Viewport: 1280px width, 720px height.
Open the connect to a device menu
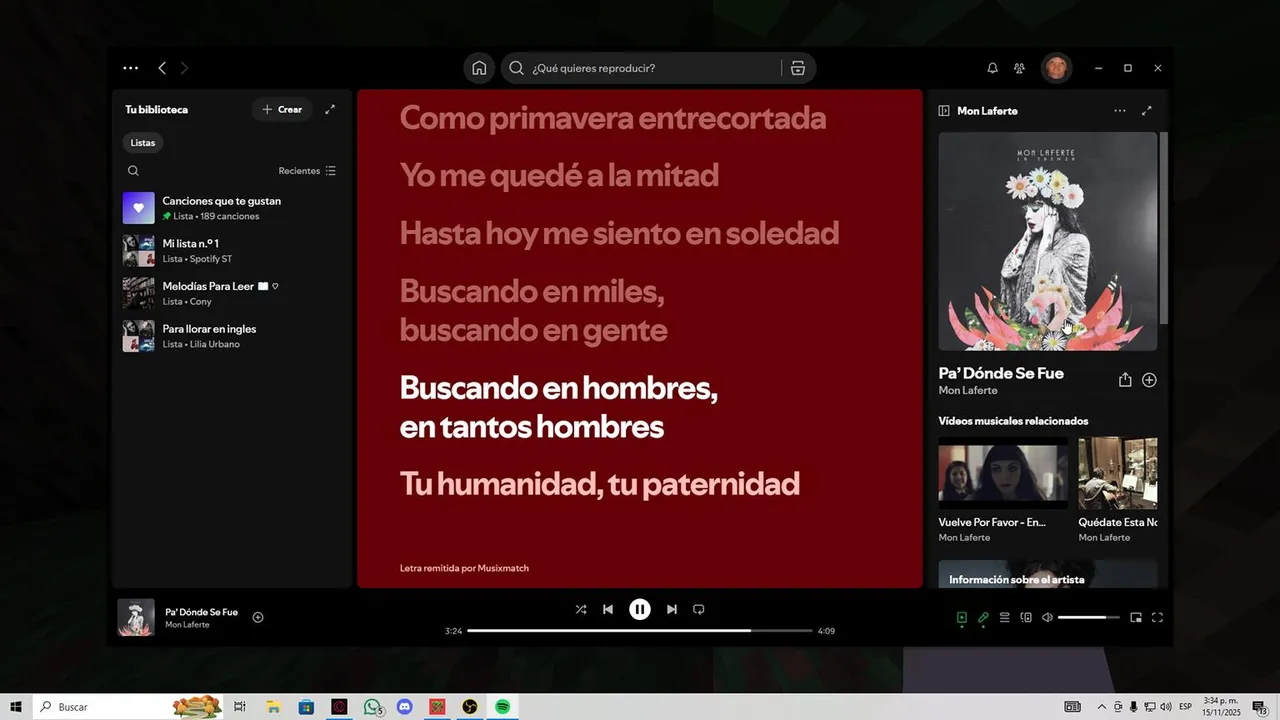pos(1026,618)
